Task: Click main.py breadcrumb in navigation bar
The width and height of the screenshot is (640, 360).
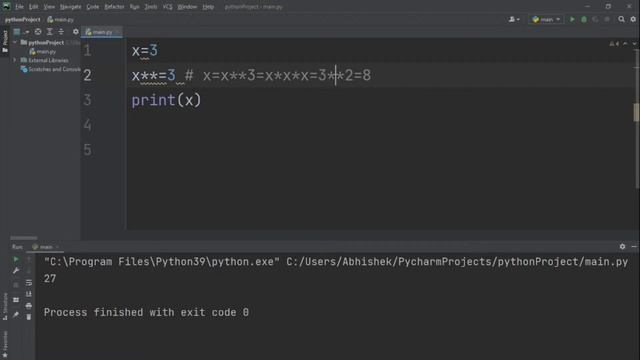Action: pos(60,19)
